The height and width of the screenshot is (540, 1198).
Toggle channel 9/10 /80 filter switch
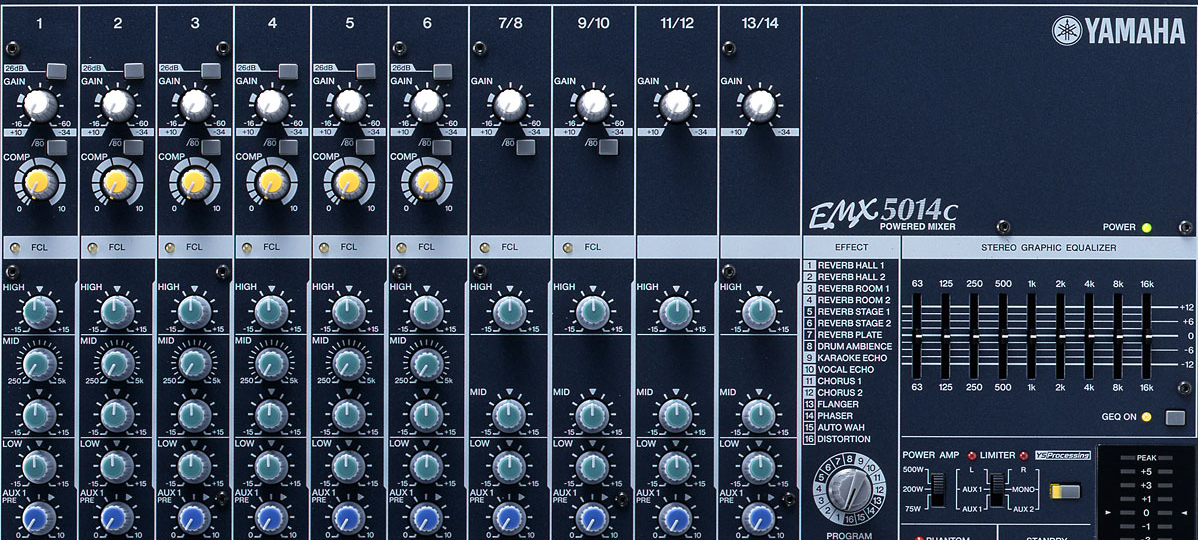click(608, 147)
